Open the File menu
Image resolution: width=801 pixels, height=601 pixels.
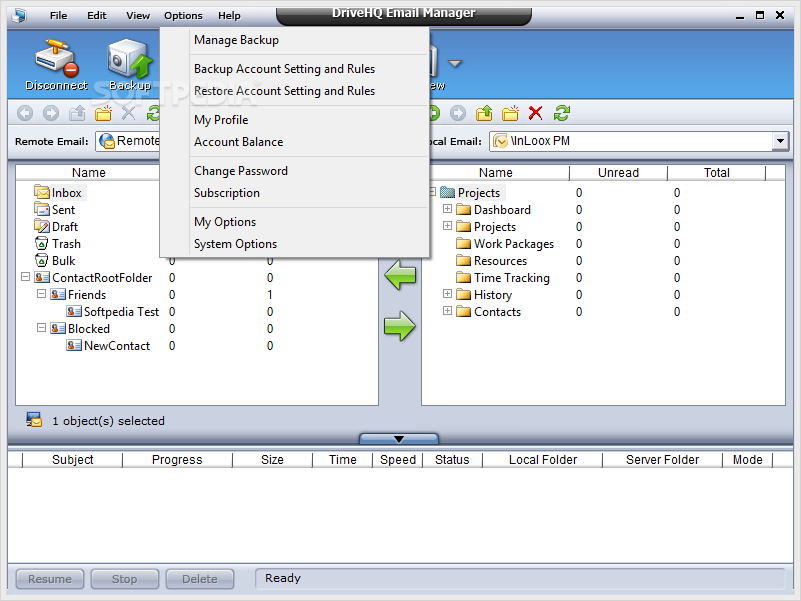click(59, 15)
